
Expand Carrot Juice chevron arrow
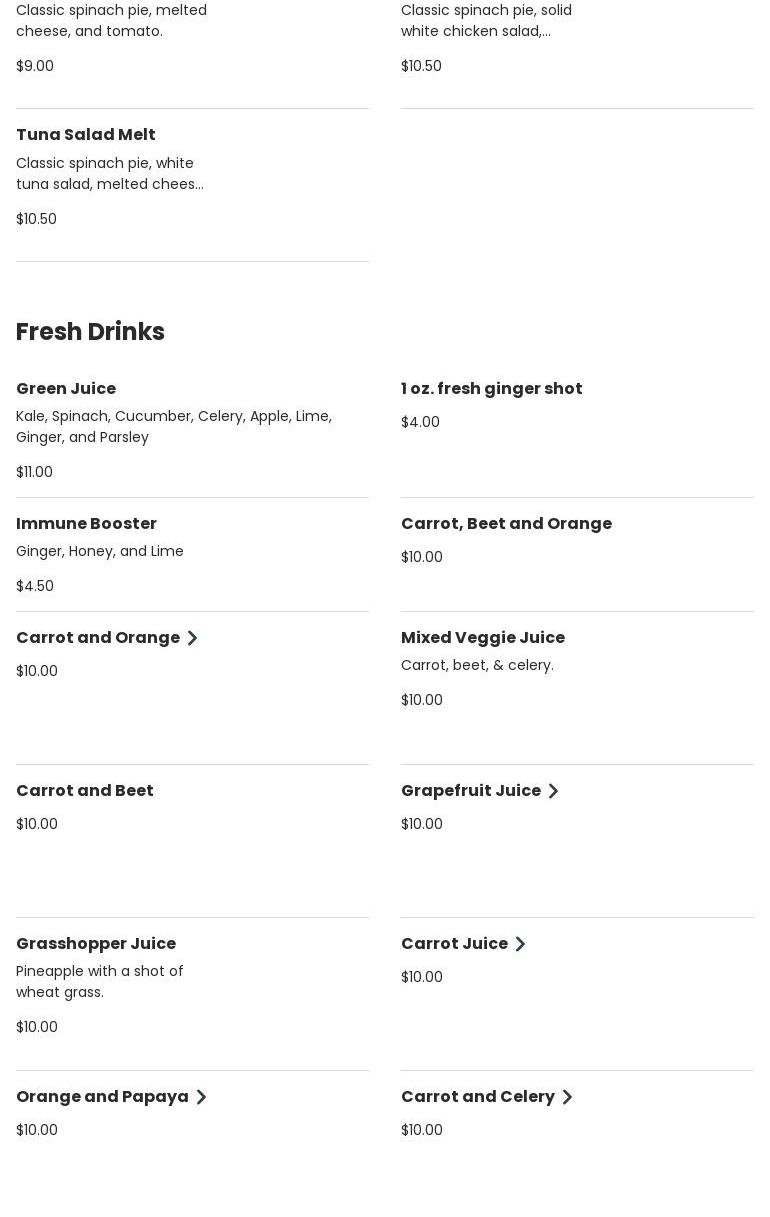[x=520, y=944]
